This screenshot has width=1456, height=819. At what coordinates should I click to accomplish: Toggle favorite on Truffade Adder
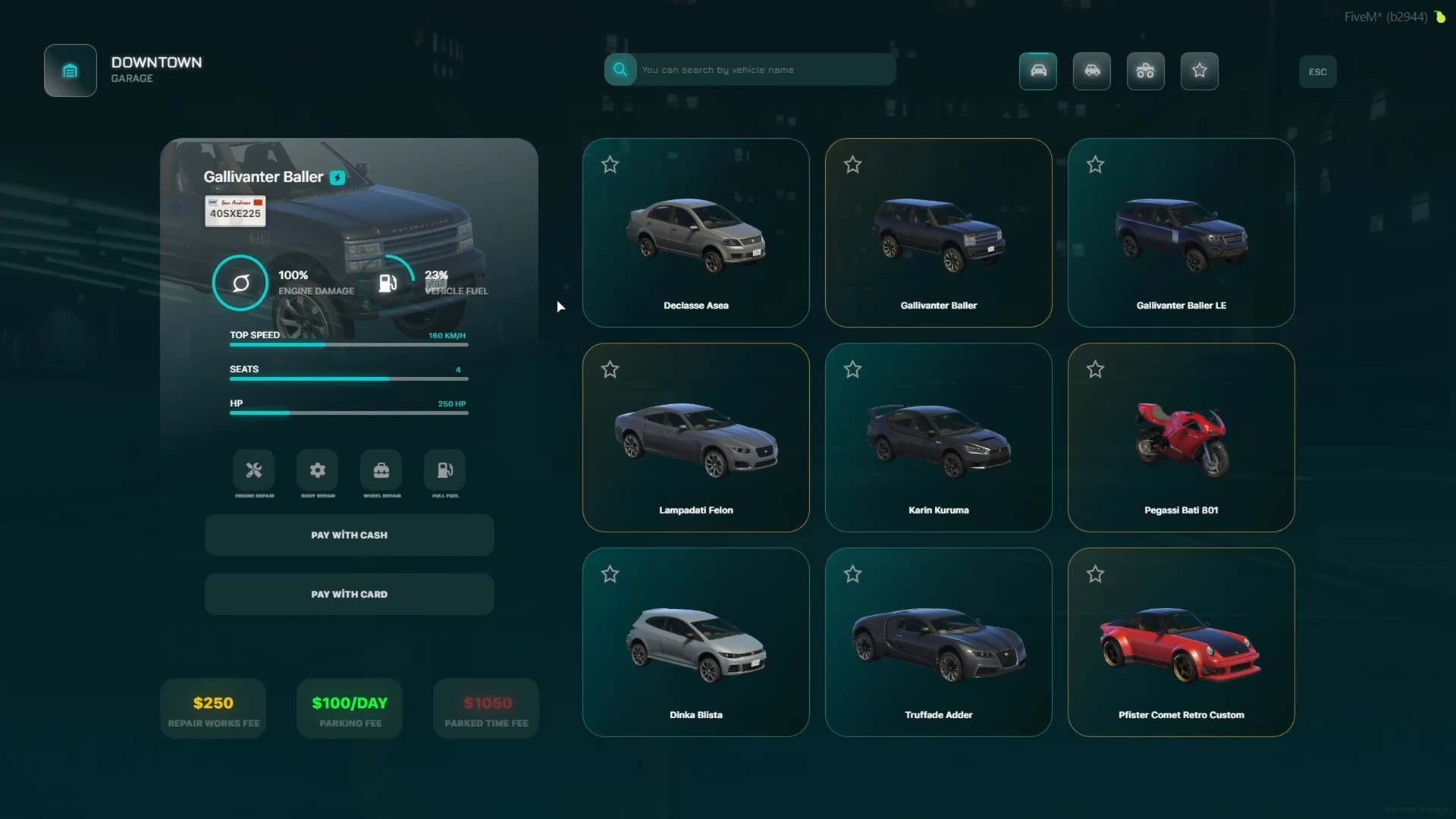click(x=853, y=574)
